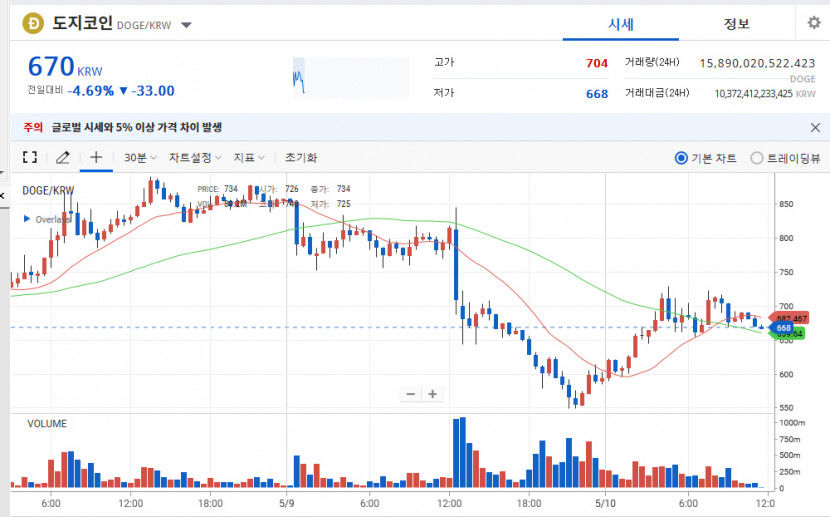Click the mini price sparkline thumbnail
Image resolution: width=830 pixels, height=517 pixels.
(351, 78)
